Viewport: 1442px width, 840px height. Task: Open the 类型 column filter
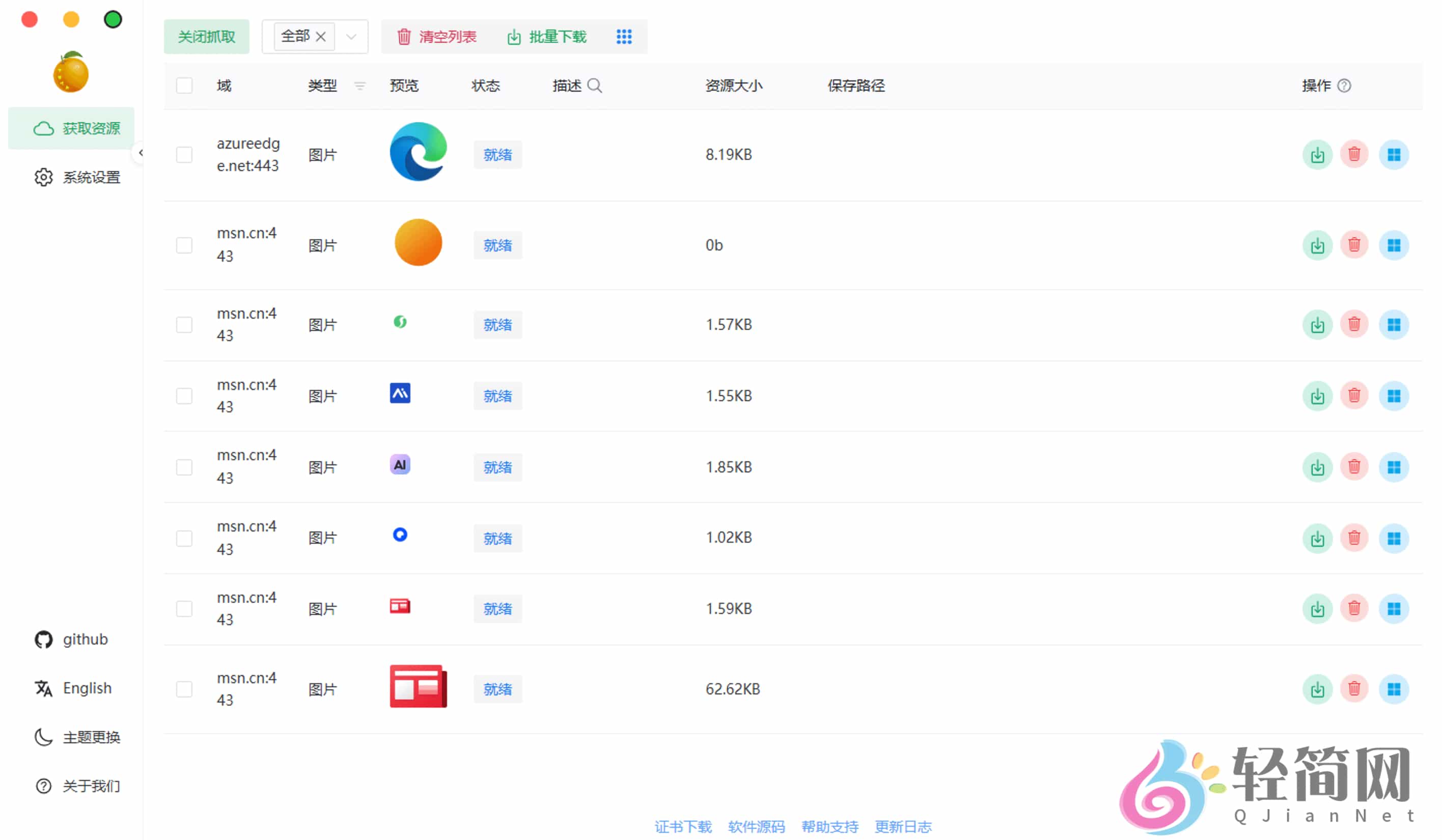(360, 86)
